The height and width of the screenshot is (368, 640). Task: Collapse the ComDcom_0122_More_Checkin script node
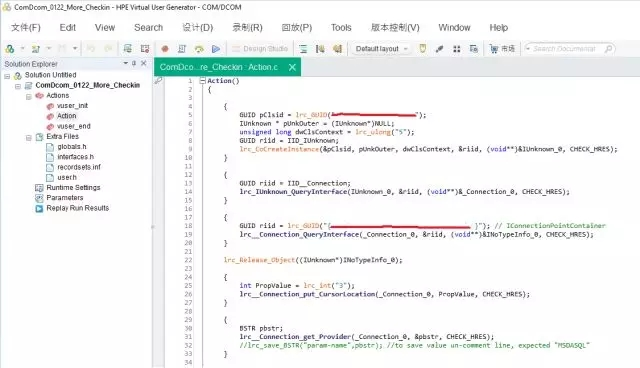pos(18,86)
